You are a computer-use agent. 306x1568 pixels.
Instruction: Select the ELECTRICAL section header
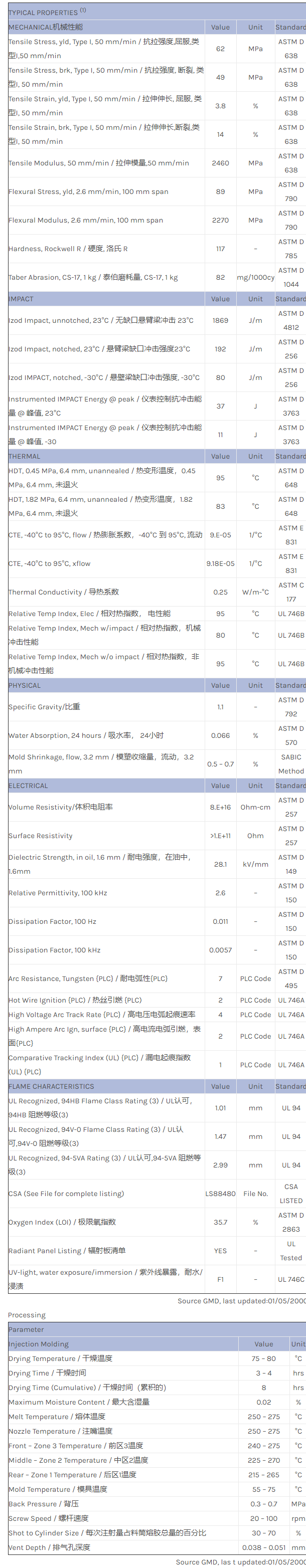point(28,786)
